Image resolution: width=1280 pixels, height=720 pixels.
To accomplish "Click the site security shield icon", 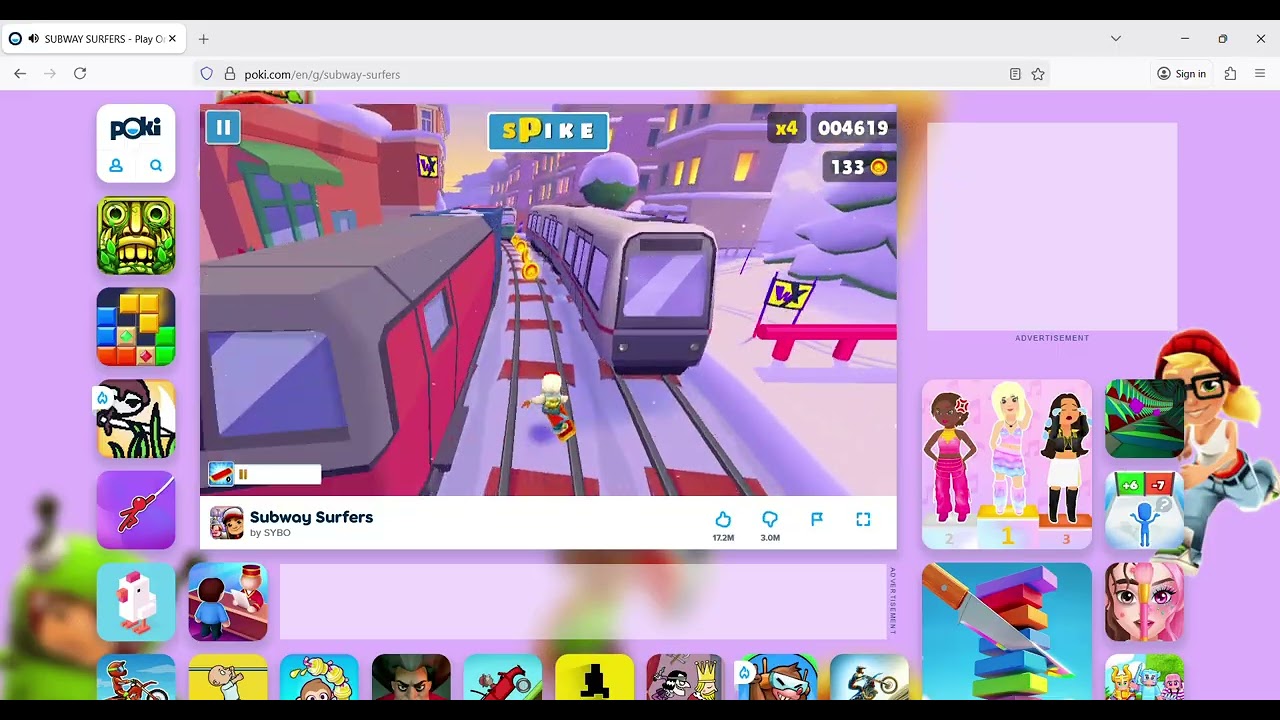I will 207,74.
